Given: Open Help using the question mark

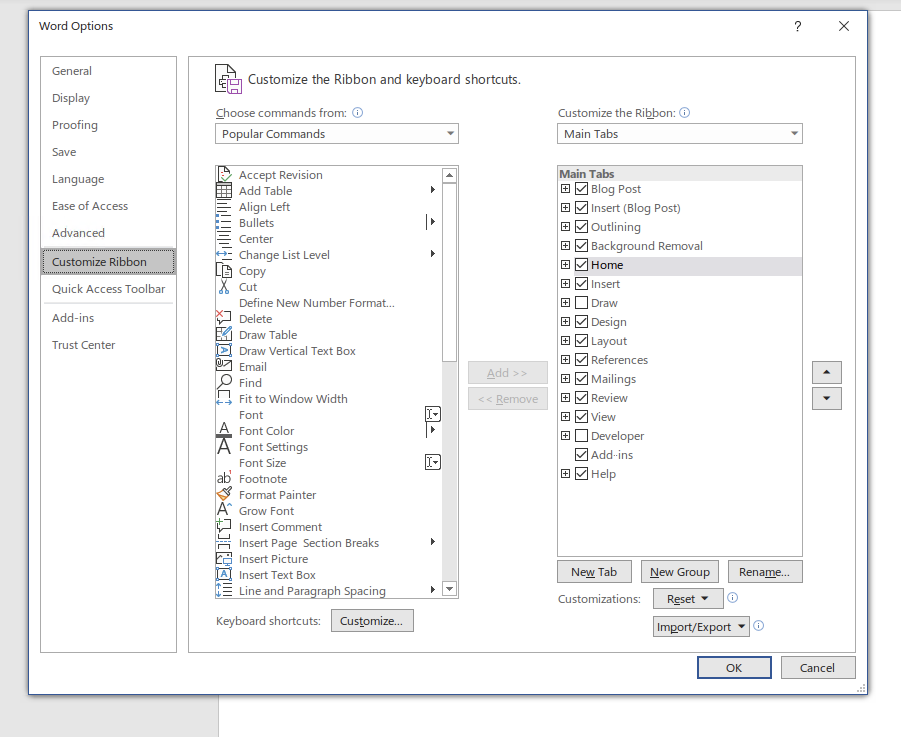Looking at the screenshot, I should click(798, 26).
